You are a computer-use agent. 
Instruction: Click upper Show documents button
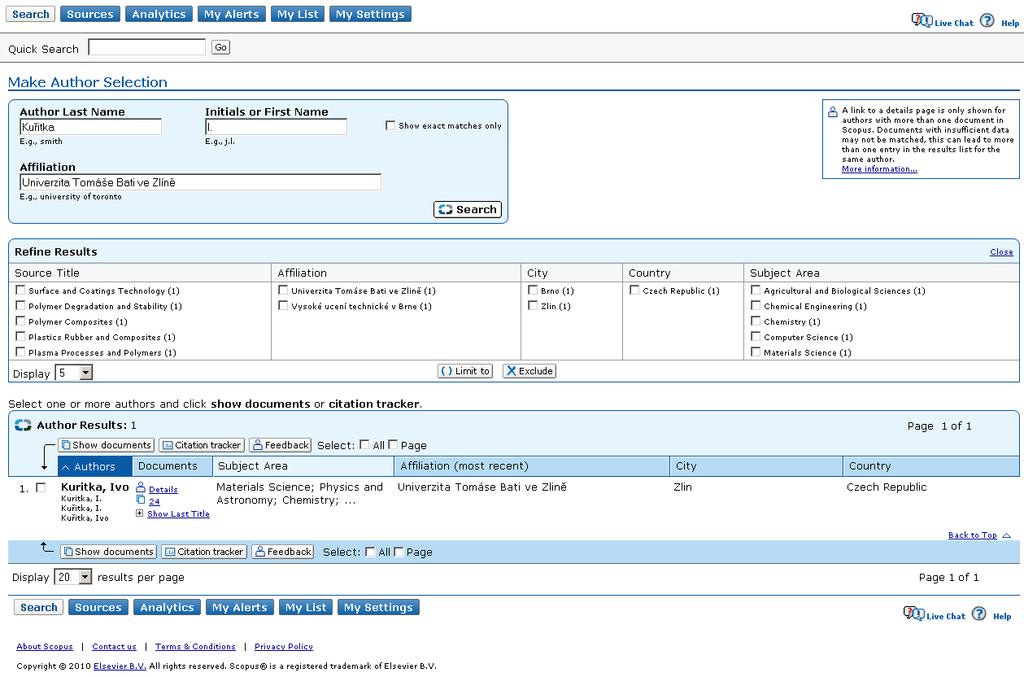coord(106,445)
